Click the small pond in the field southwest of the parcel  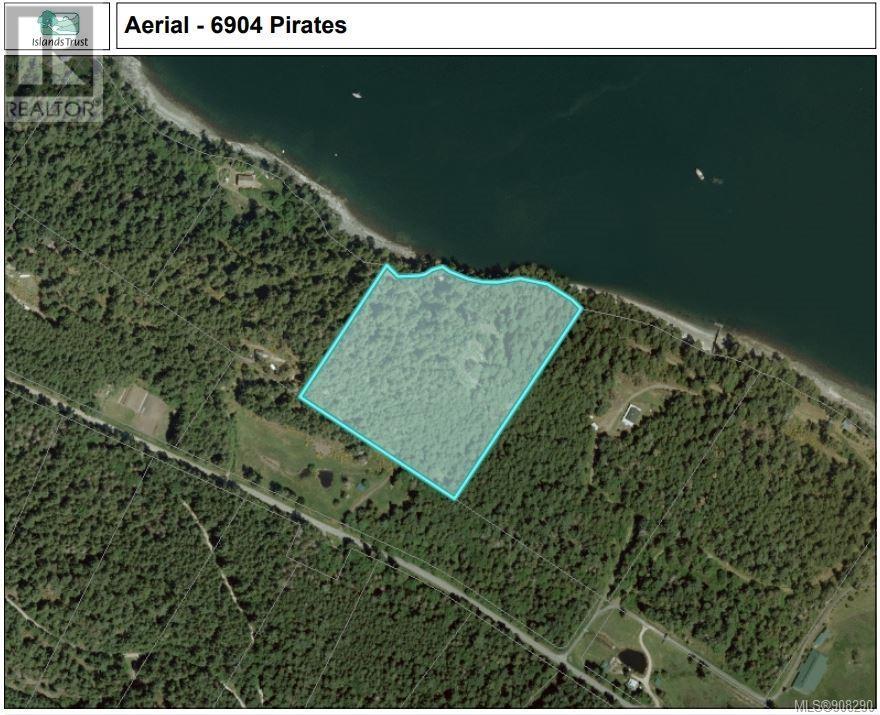tap(325, 479)
